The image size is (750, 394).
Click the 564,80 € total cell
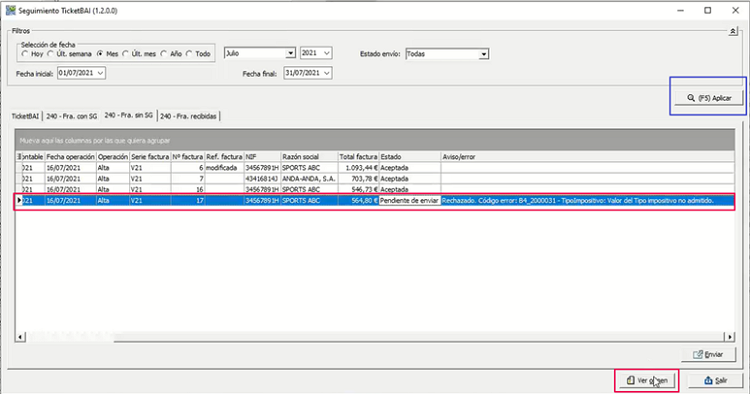tap(358, 201)
